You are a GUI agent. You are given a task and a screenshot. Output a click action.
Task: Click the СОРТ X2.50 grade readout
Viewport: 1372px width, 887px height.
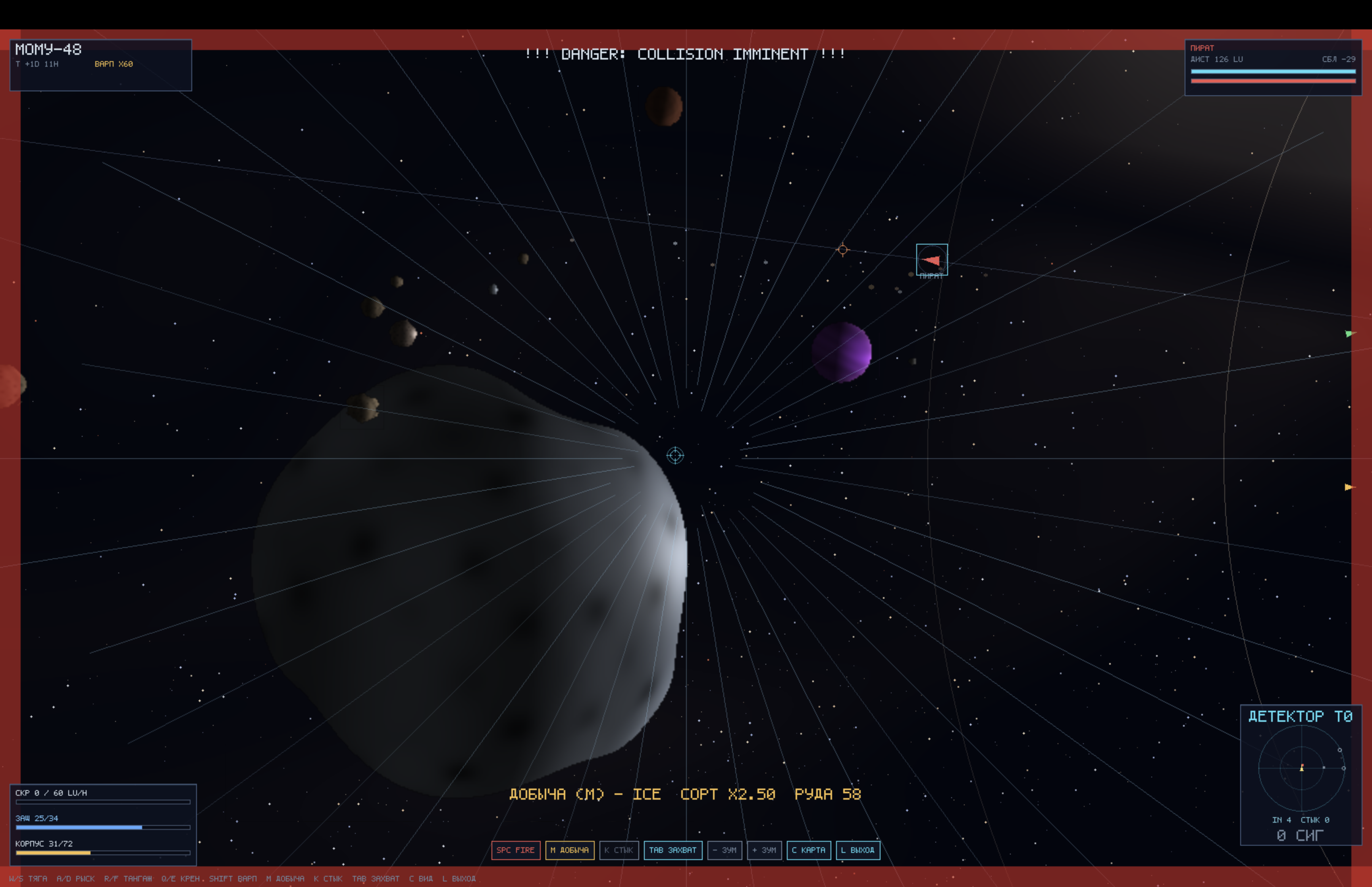(x=728, y=794)
